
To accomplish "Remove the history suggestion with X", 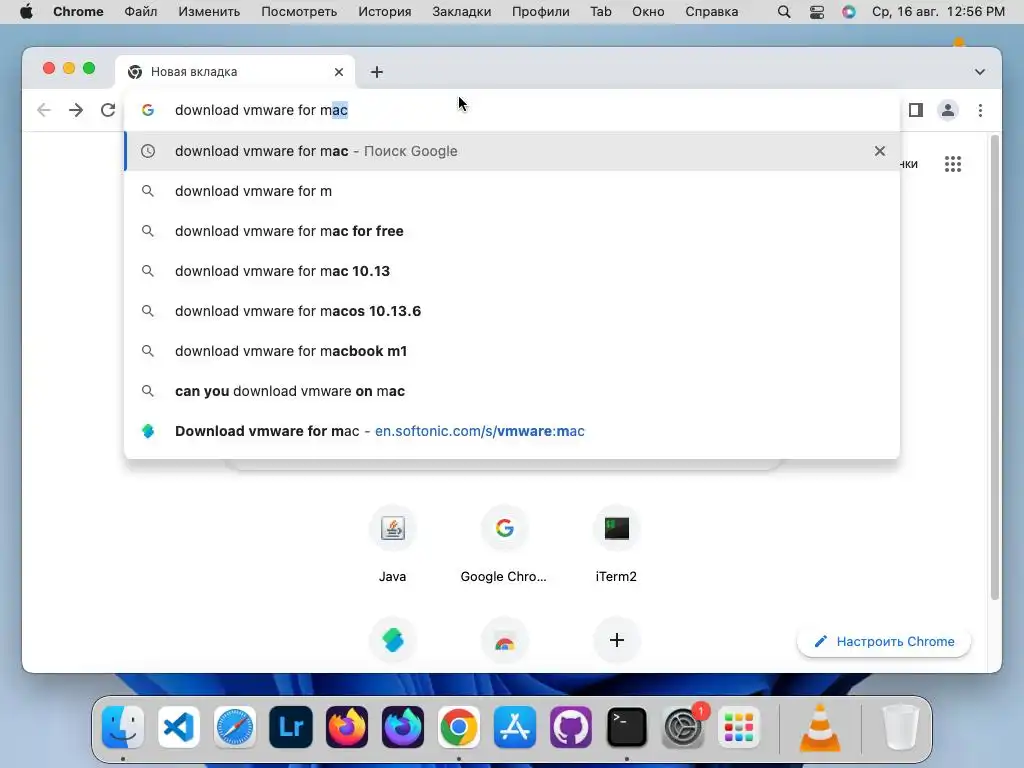I will tap(880, 151).
